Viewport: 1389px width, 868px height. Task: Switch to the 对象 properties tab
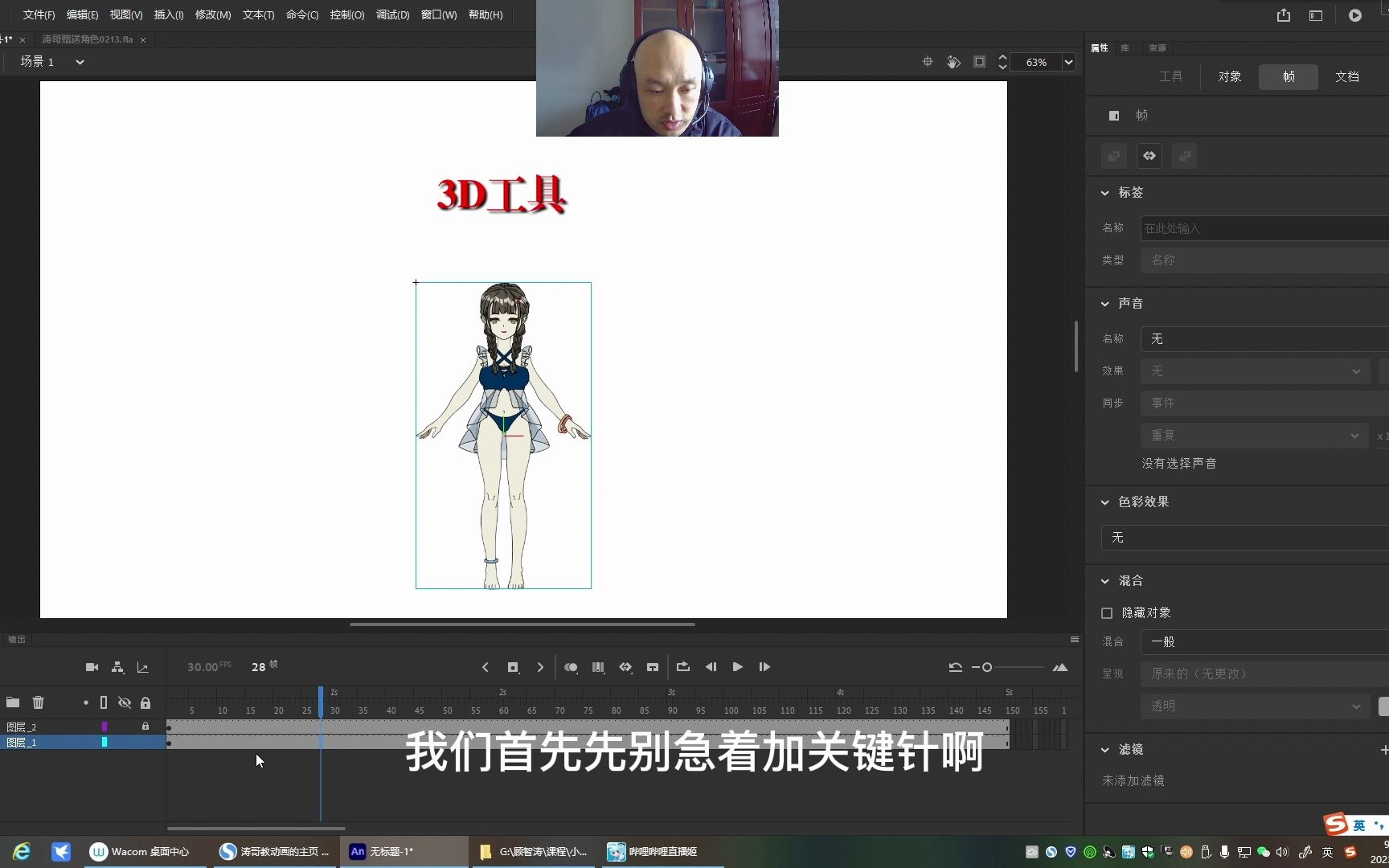1230,77
